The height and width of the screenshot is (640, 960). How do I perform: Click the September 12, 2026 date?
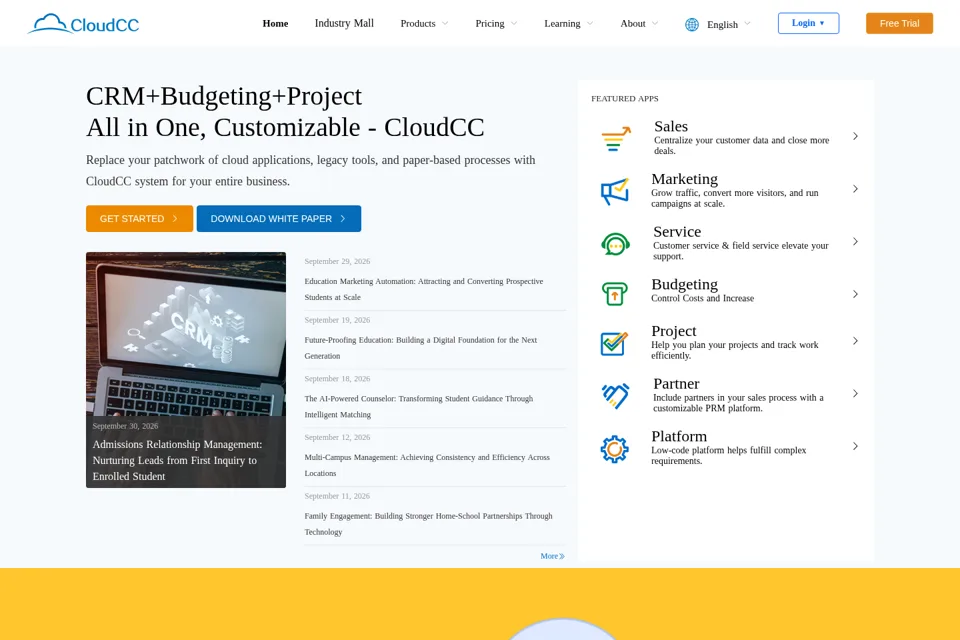[337, 437]
